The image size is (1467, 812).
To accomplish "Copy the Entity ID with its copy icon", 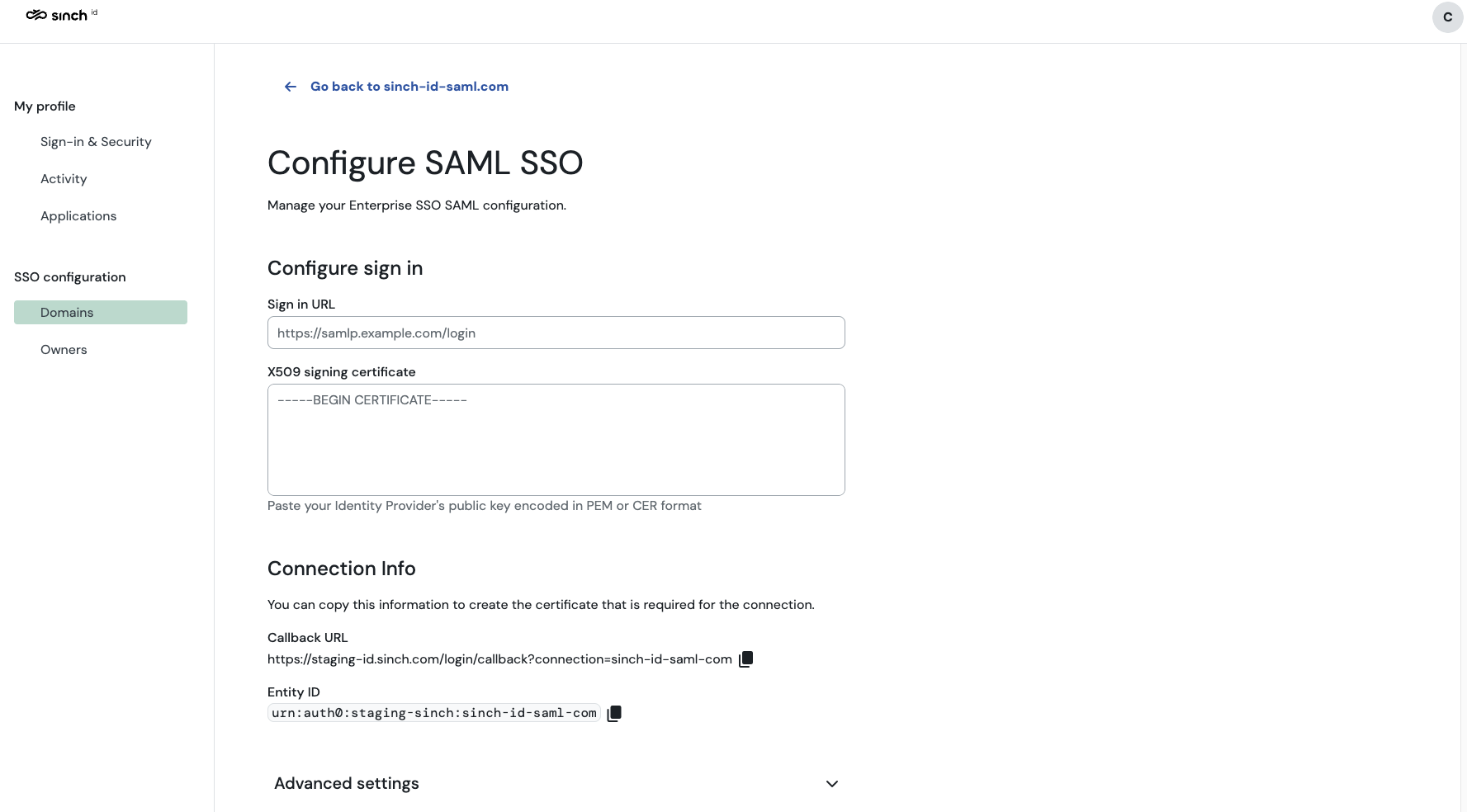I will 614,714.
